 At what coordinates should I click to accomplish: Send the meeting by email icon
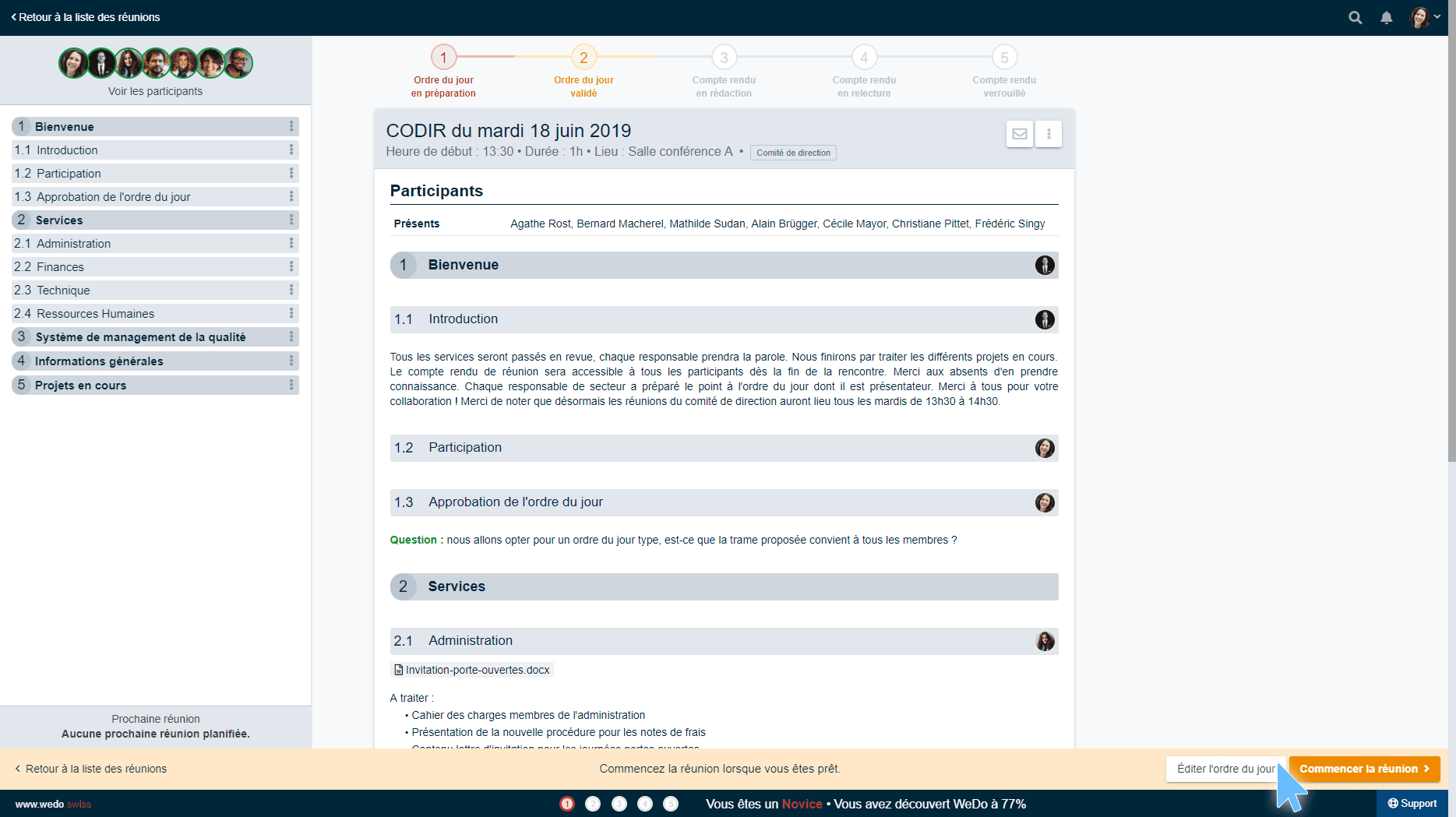click(1020, 134)
